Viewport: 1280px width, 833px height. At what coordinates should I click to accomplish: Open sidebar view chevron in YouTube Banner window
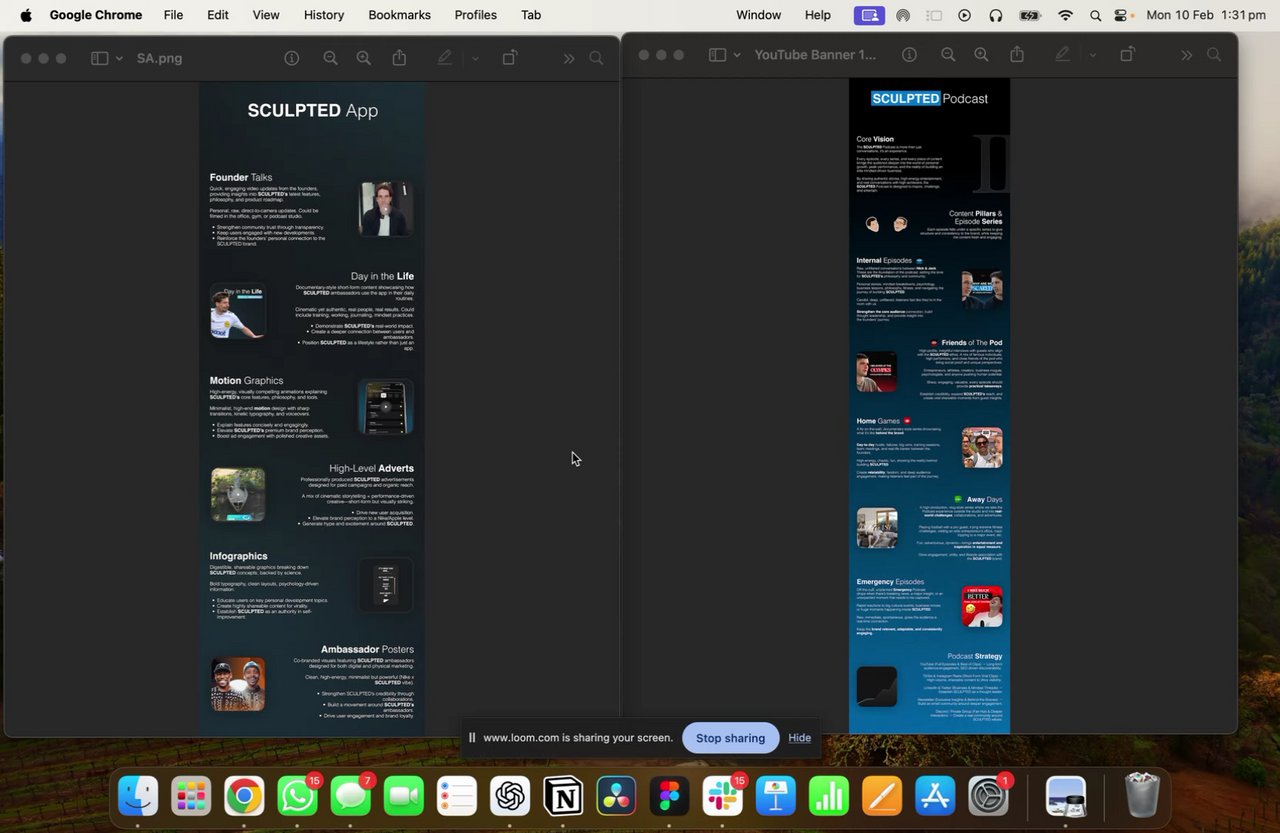click(737, 55)
